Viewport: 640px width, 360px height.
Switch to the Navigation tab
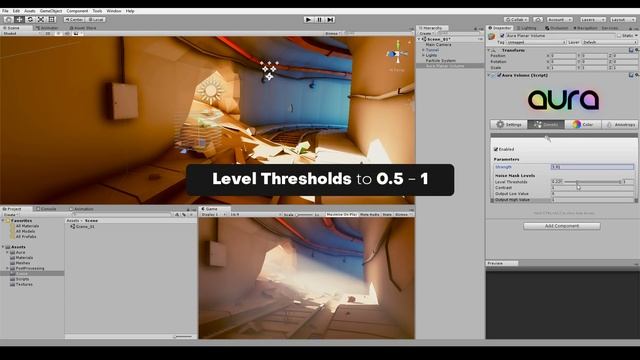585,28
